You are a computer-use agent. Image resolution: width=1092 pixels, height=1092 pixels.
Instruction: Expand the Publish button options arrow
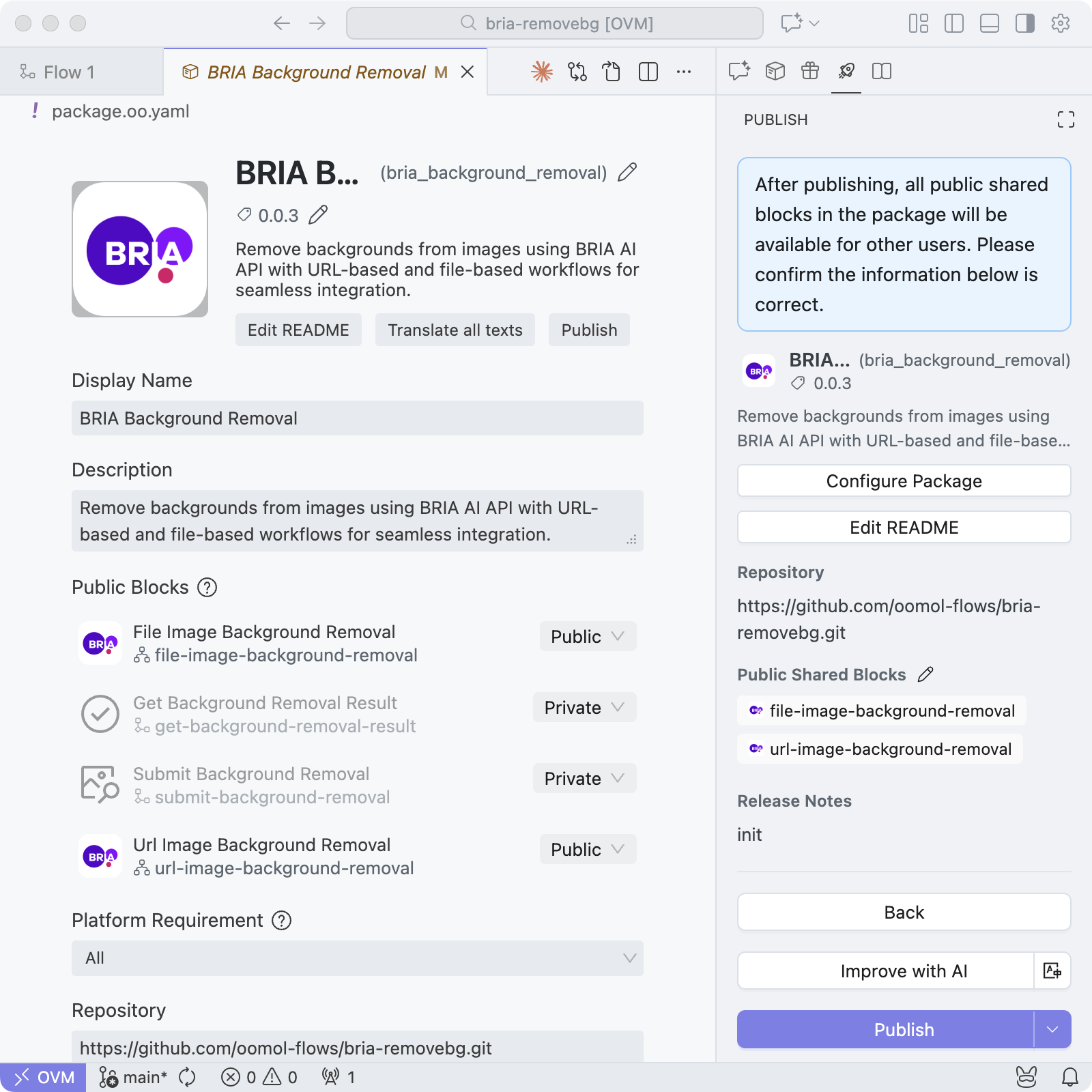click(x=1052, y=1029)
